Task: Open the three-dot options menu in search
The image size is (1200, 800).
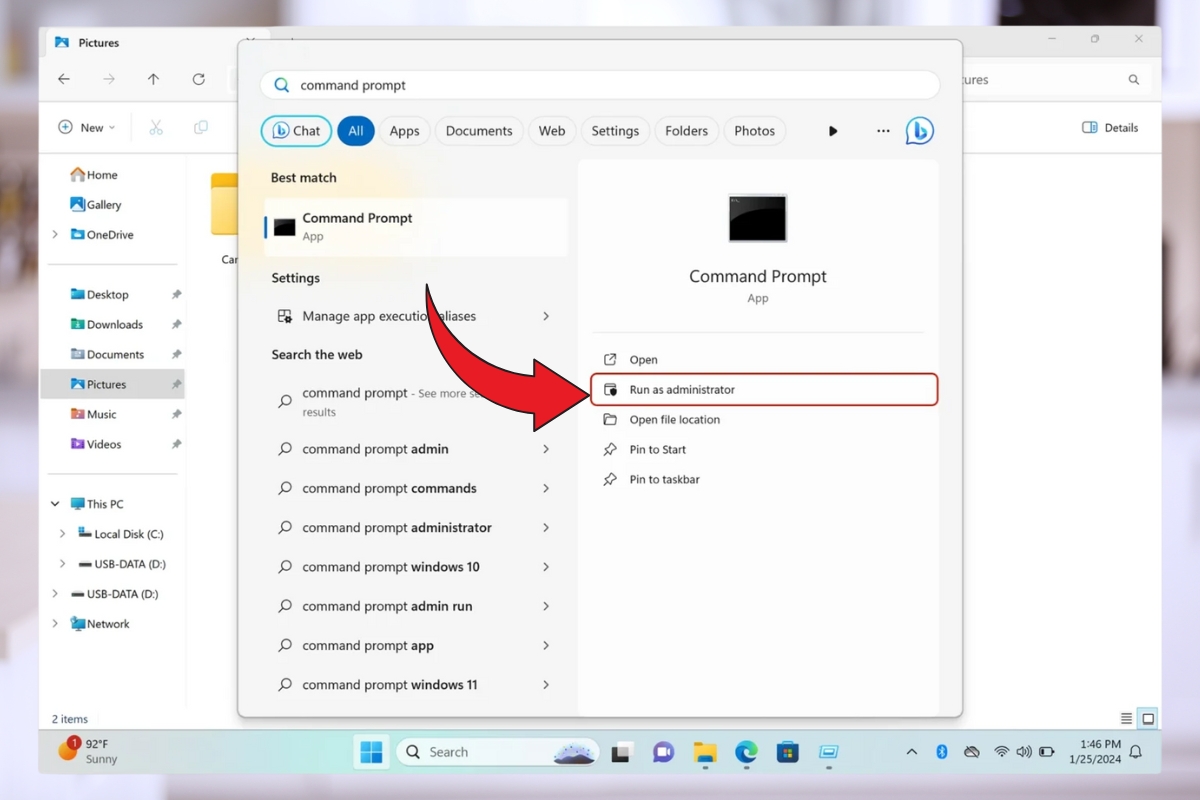Action: tap(883, 131)
